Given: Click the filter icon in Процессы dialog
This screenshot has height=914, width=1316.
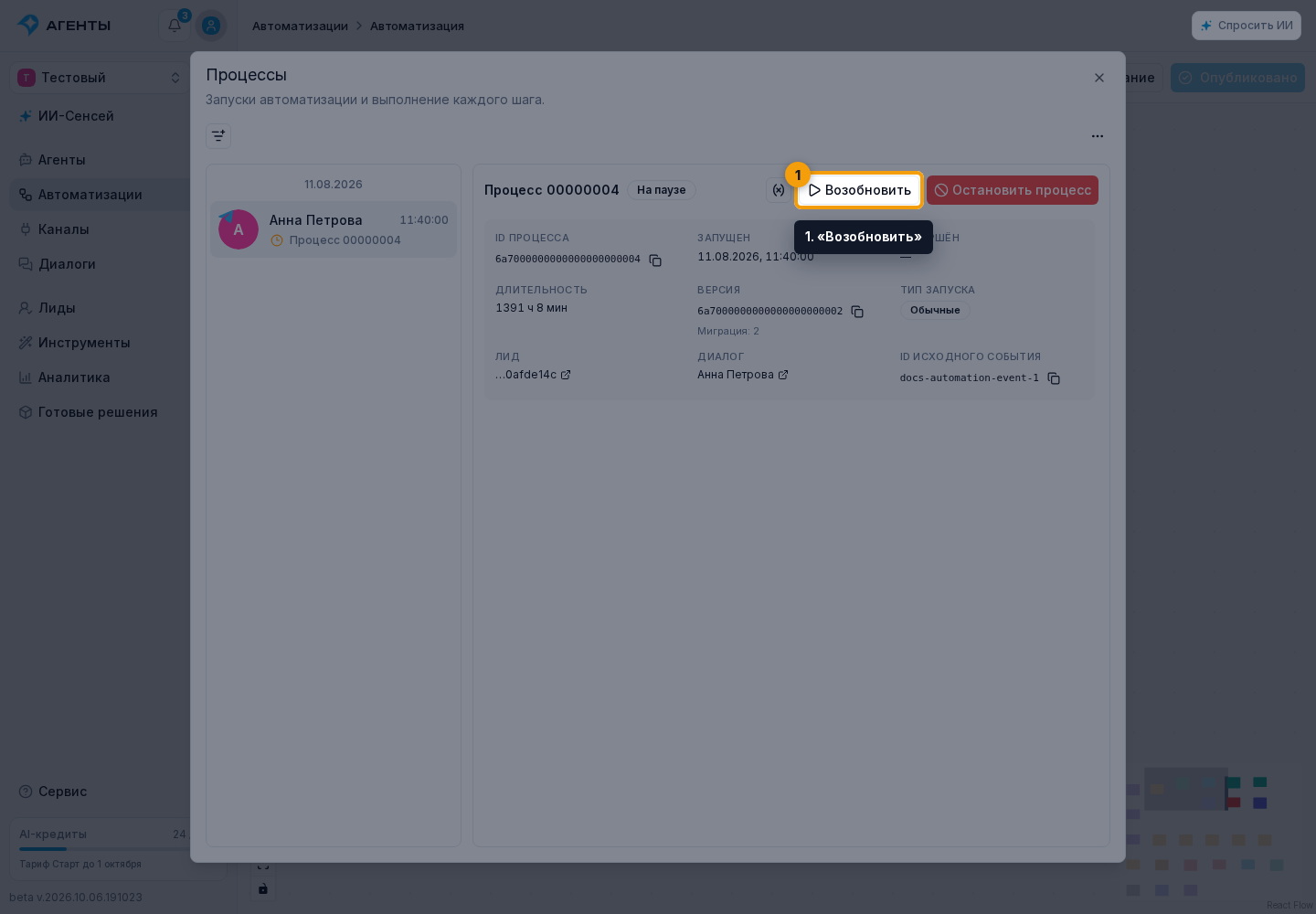Looking at the screenshot, I should [x=218, y=136].
